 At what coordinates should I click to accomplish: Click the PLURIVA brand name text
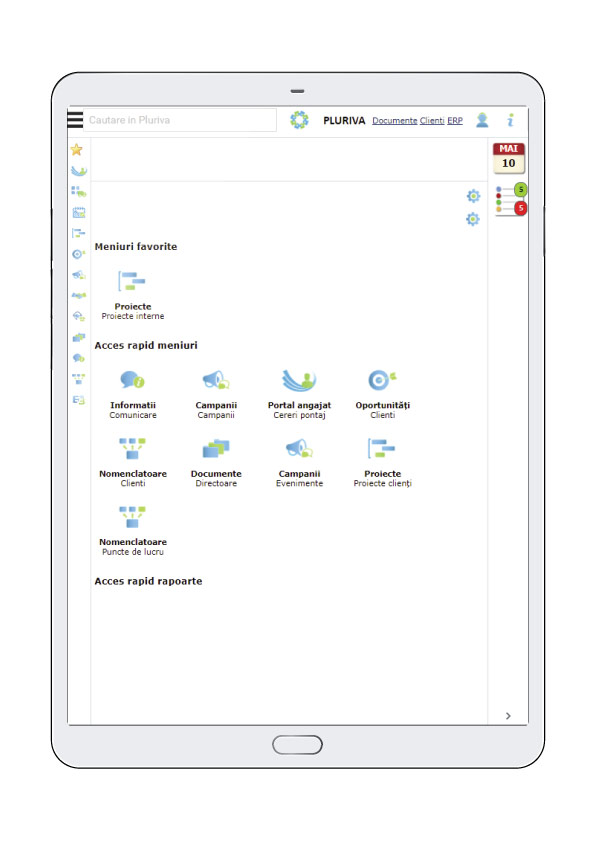[x=344, y=121]
